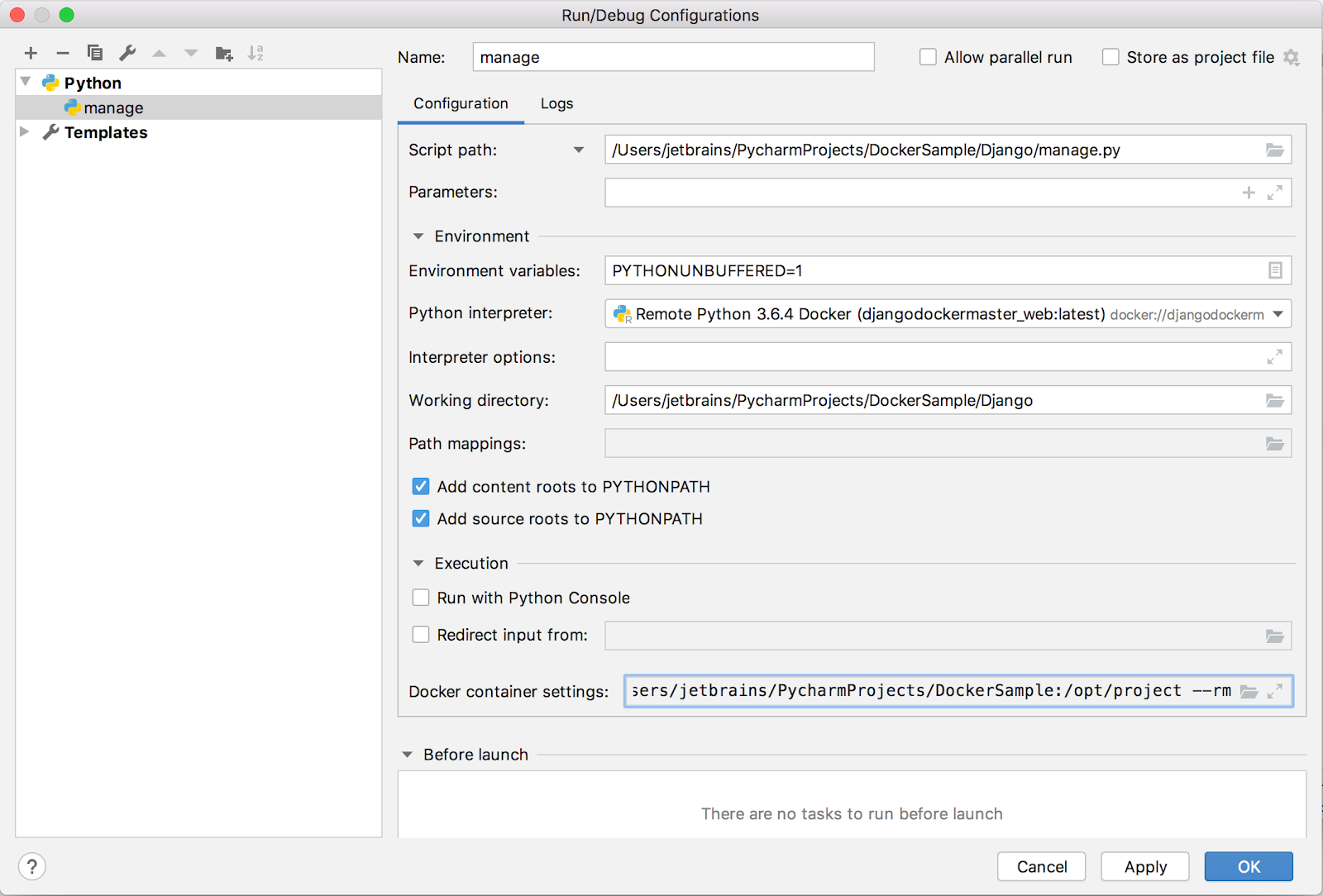
Task: Expand the Interpreter options field
Action: point(1275,357)
